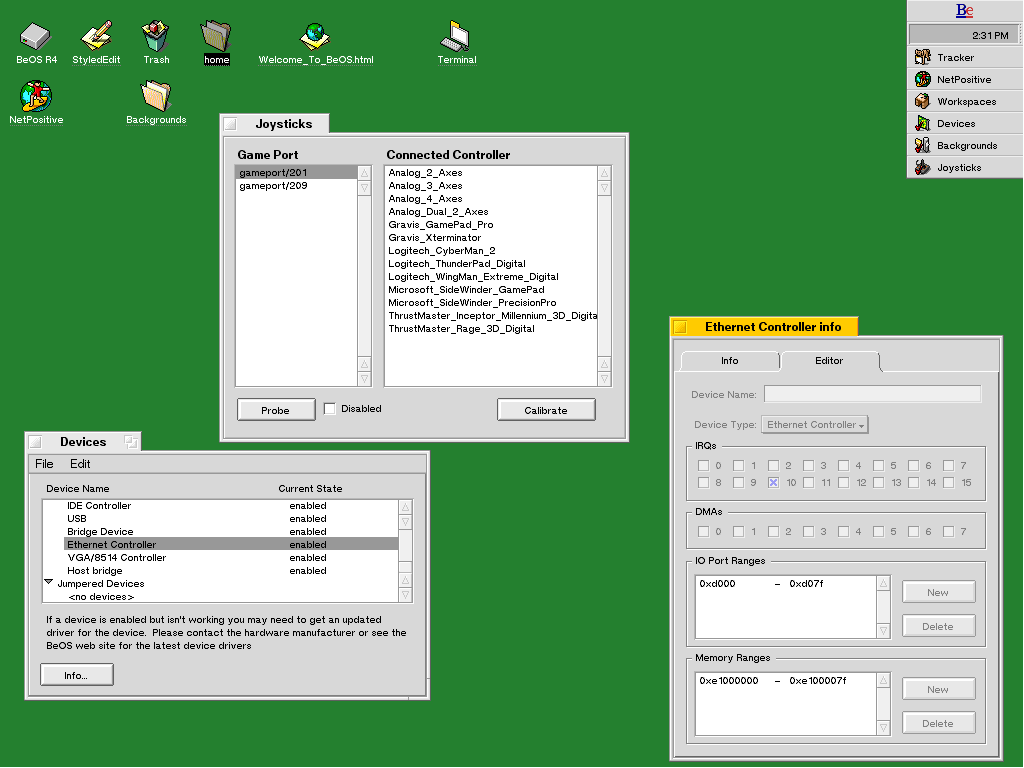Select NetPositive in the Deskbar
The width and height of the screenshot is (1024, 768).
tap(965, 80)
